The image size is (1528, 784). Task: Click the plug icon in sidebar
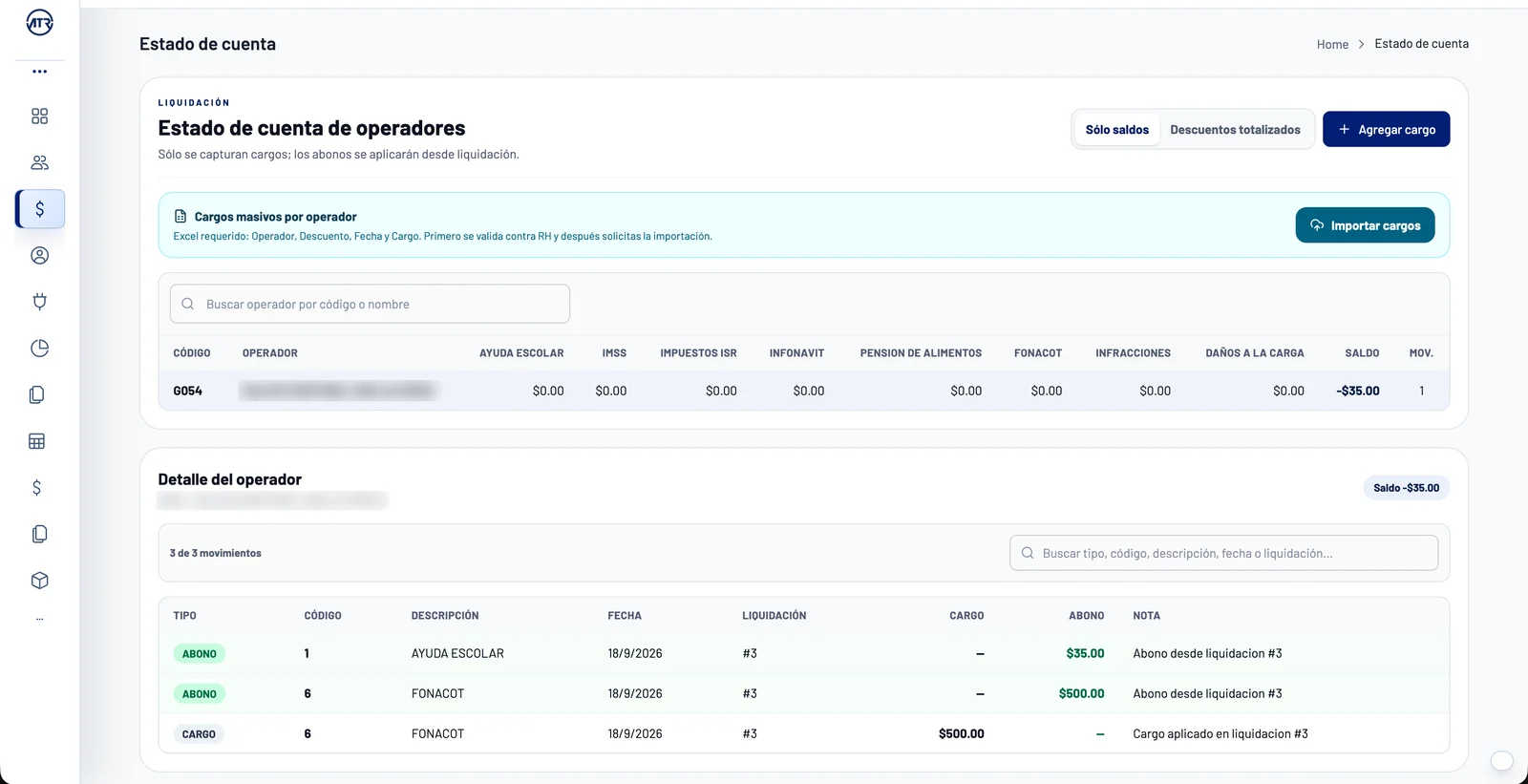(x=39, y=302)
